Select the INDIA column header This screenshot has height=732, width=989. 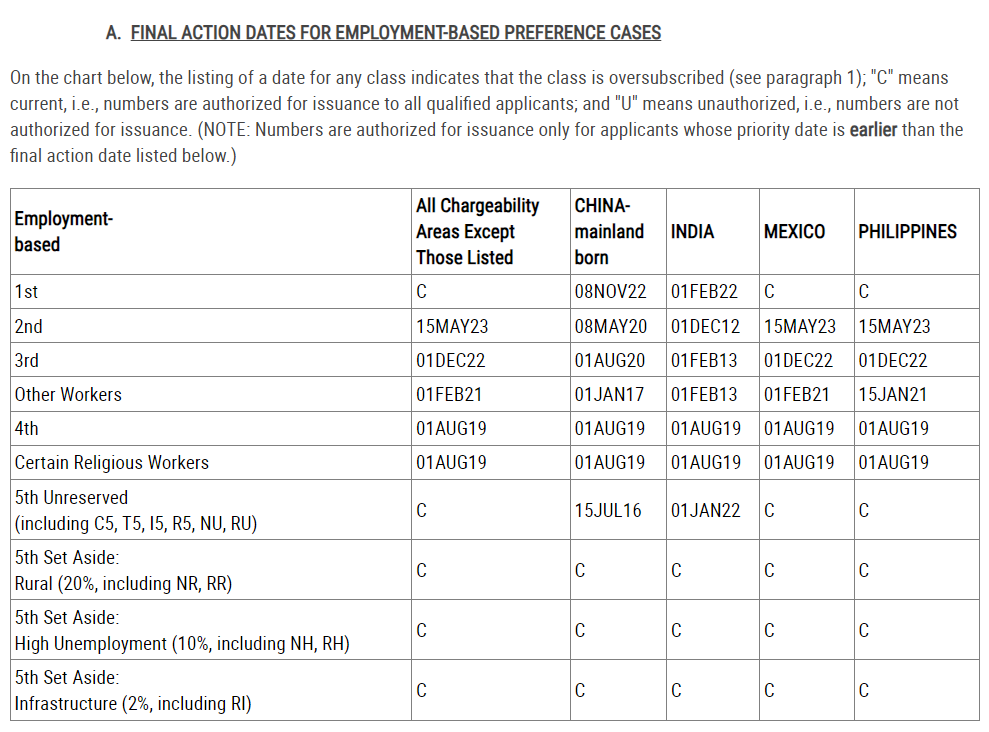pyautogui.click(x=692, y=232)
